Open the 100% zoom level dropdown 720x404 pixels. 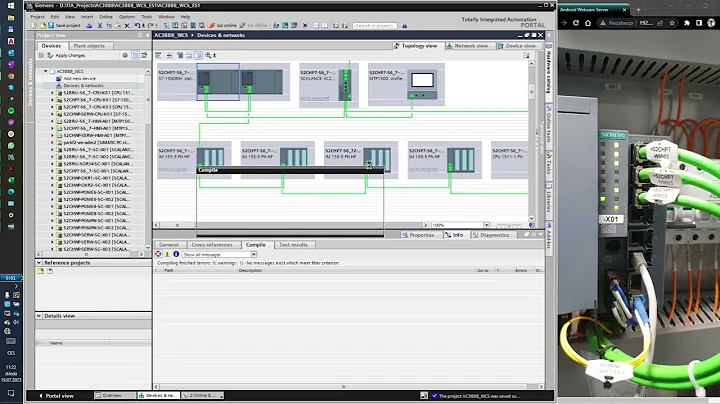(x=486, y=225)
